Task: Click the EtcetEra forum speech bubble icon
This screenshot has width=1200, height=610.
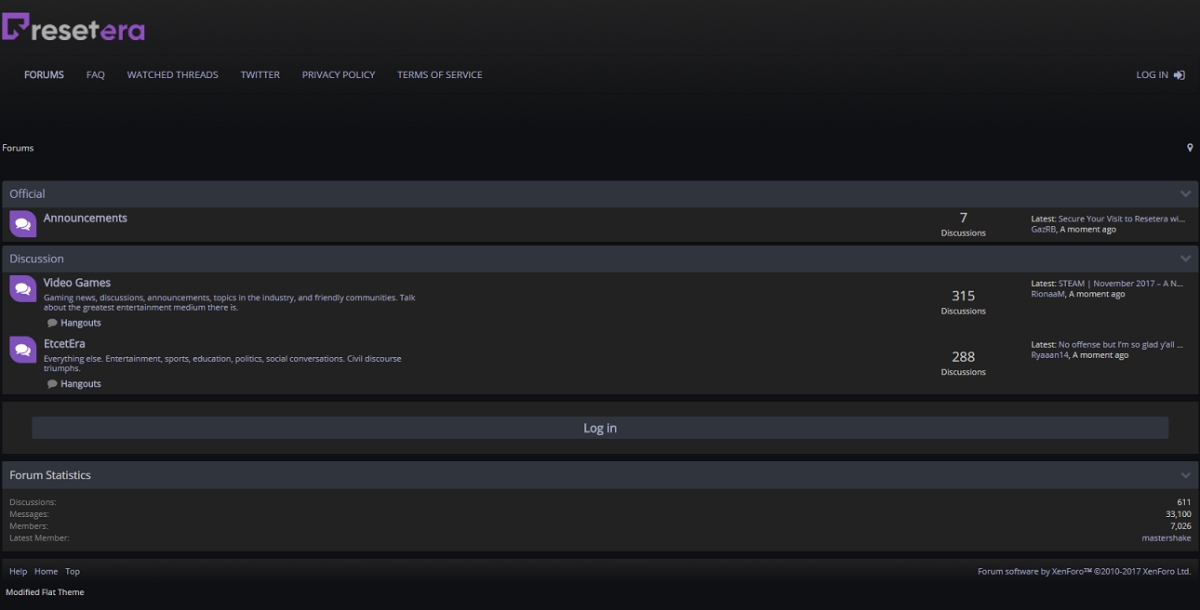Action: [22, 349]
